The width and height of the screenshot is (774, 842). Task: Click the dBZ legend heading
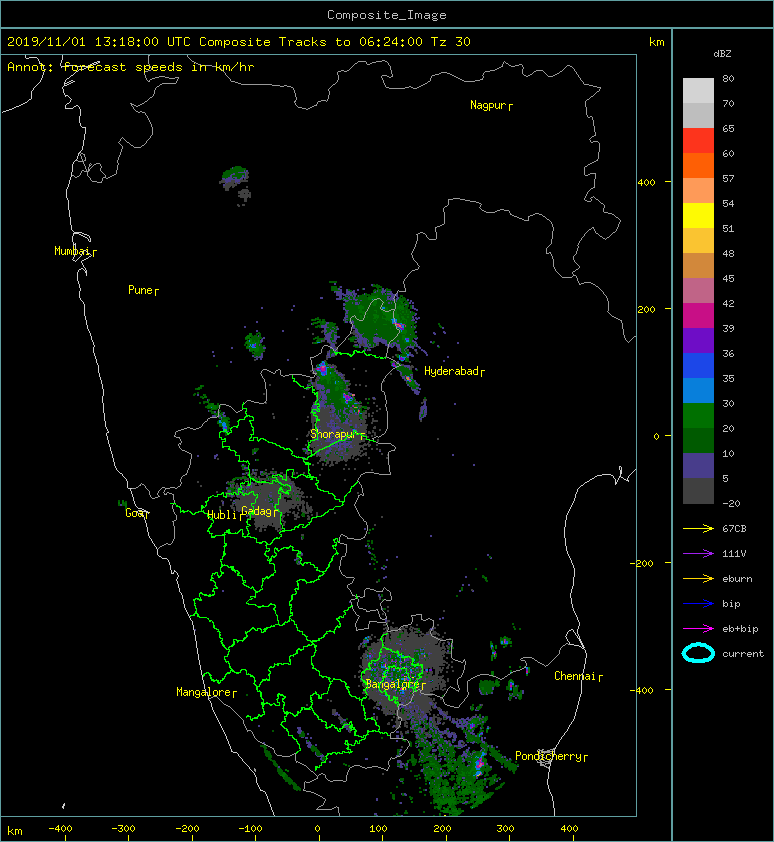pyautogui.click(x=722, y=54)
